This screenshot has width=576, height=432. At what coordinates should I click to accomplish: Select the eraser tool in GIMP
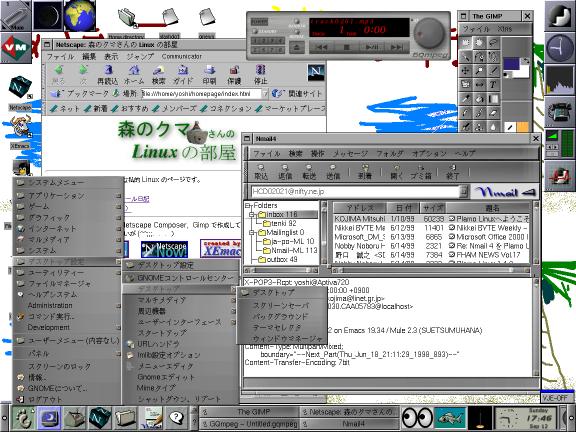[x=493, y=113]
